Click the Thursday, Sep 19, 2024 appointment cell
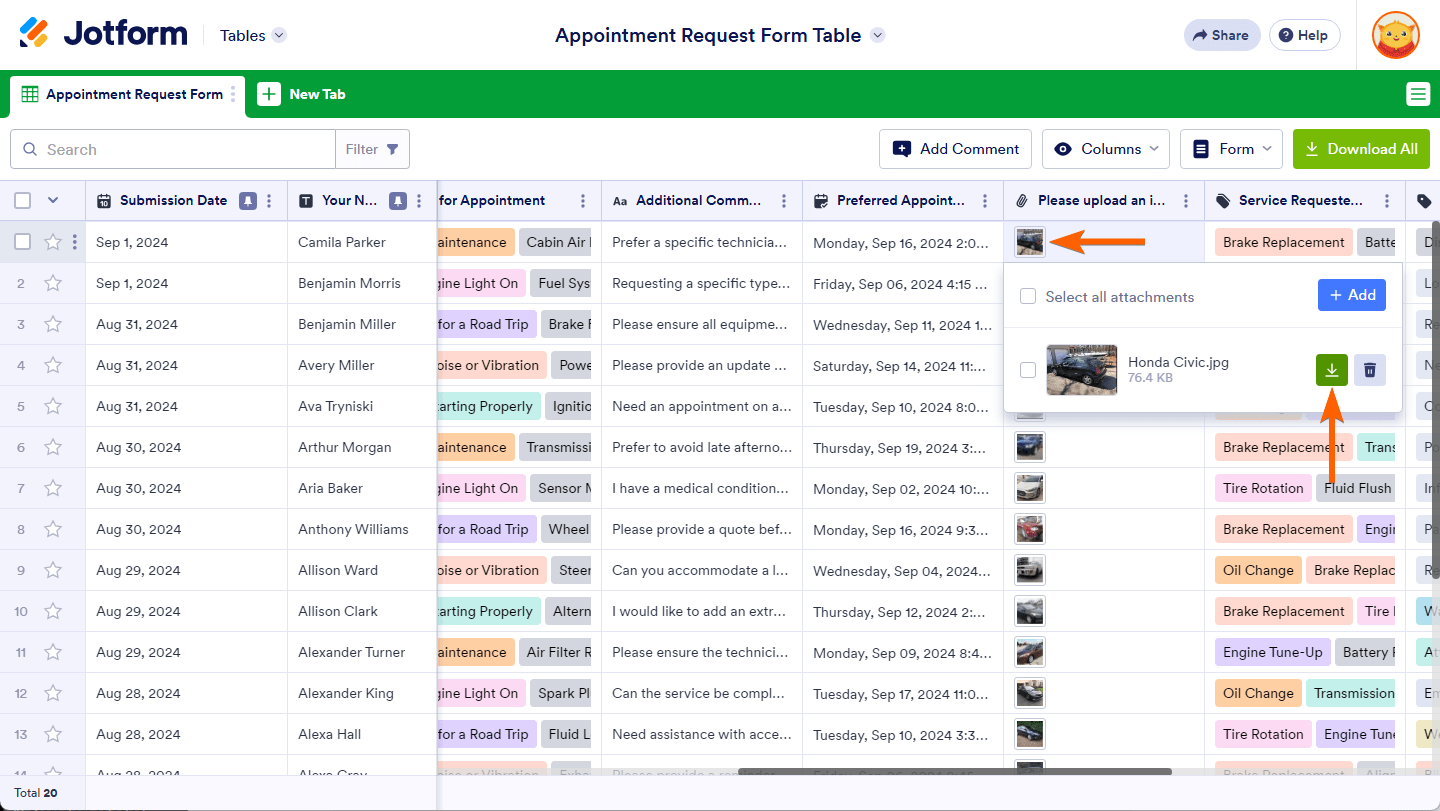1440x811 pixels. 904,447
